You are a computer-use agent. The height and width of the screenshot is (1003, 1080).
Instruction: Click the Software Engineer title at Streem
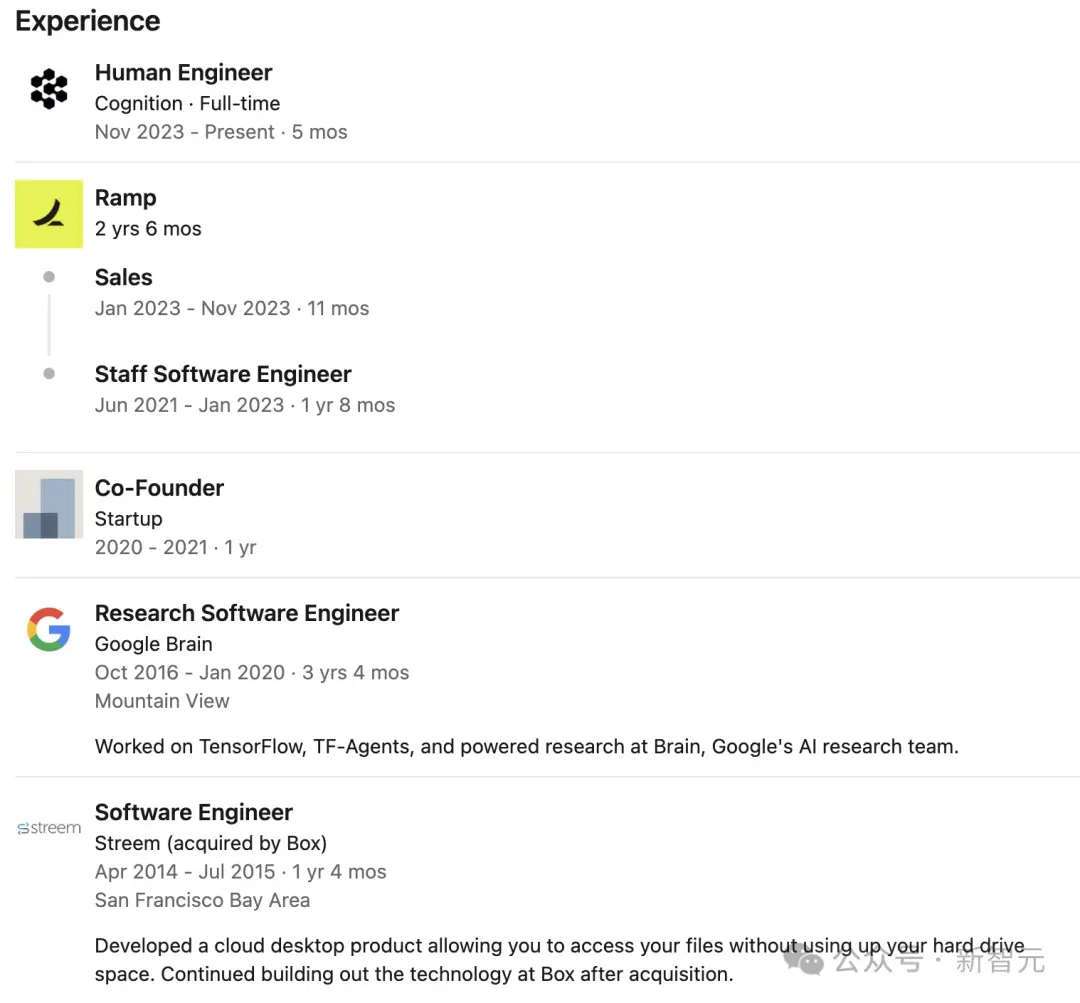[x=194, y=813]
